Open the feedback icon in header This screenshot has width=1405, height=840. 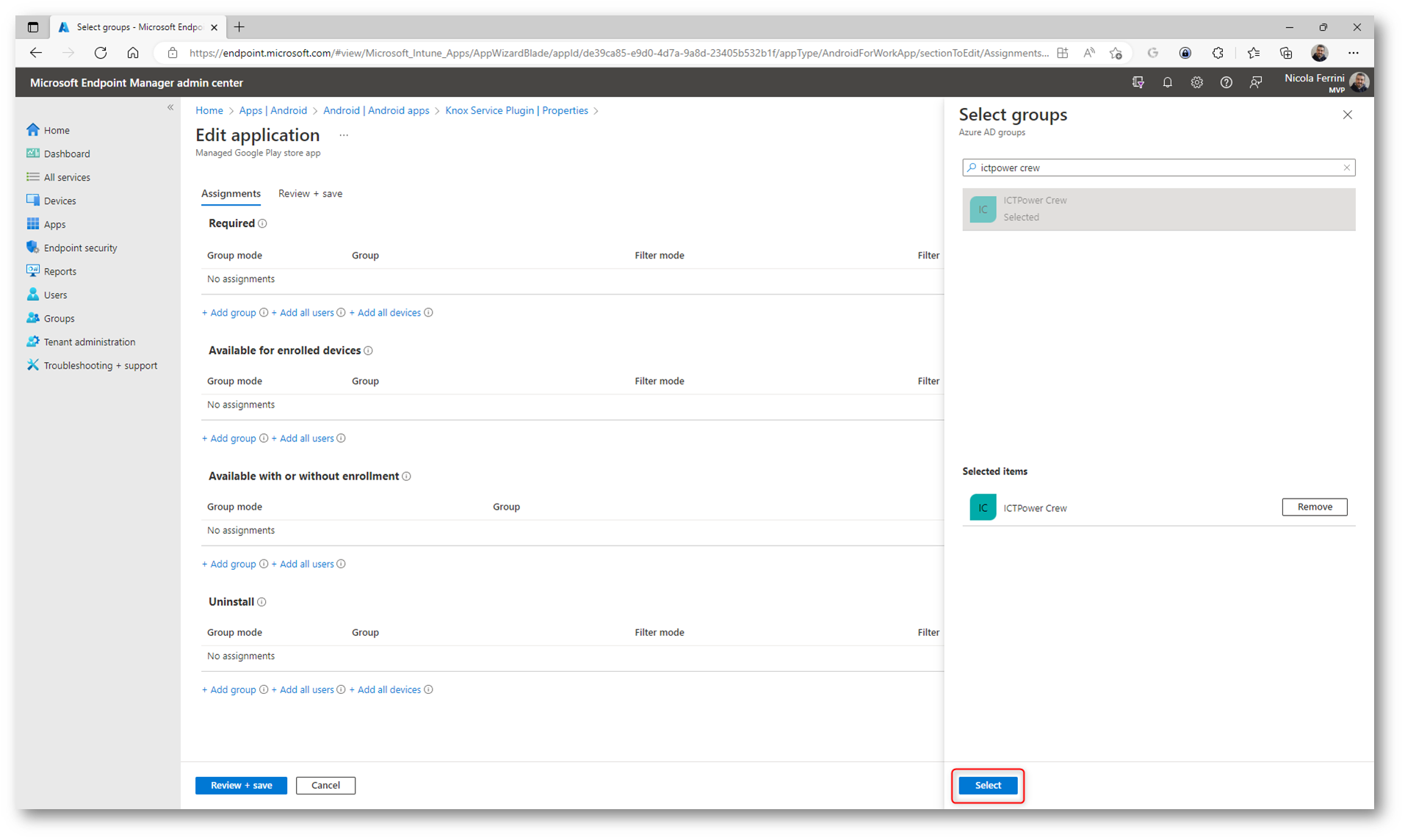coord(1255,82)
